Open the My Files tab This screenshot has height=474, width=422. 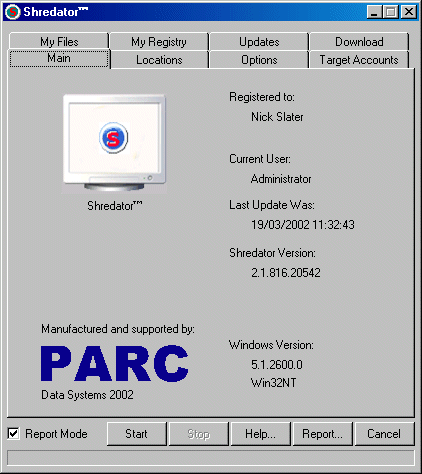coord(59,42)
